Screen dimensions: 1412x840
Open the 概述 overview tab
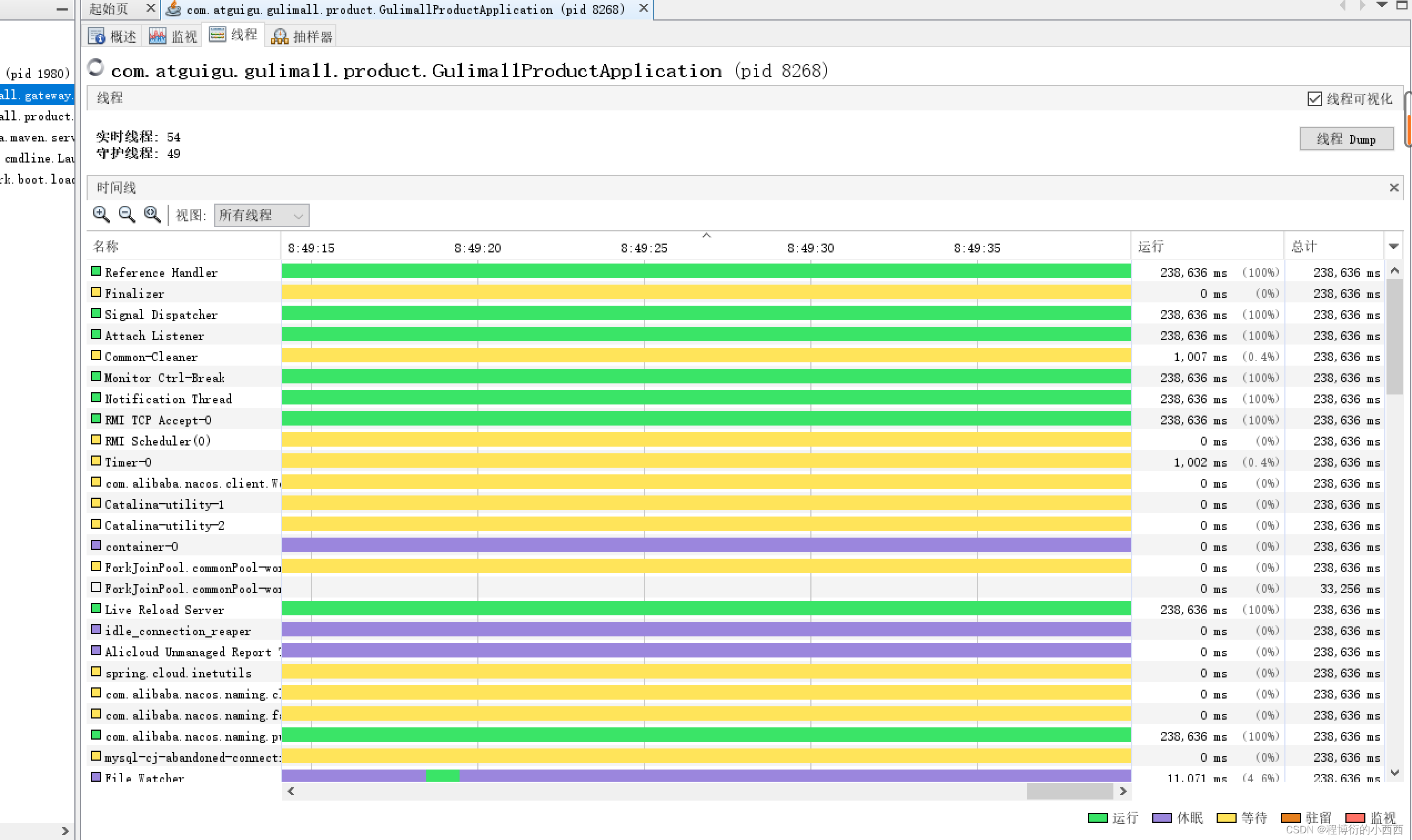coord(113,37)
